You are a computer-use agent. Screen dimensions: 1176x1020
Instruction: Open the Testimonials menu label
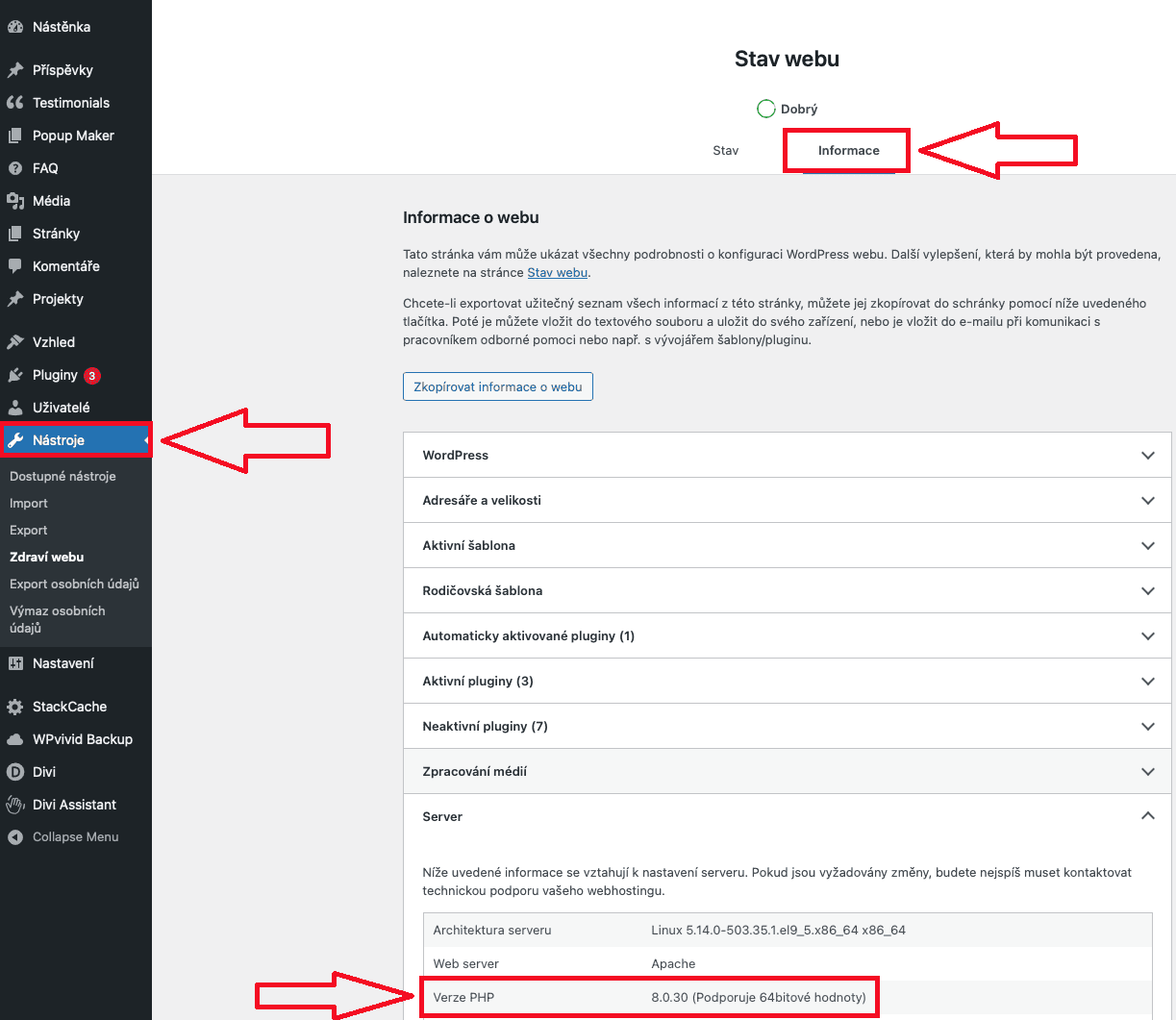(71, 103)
